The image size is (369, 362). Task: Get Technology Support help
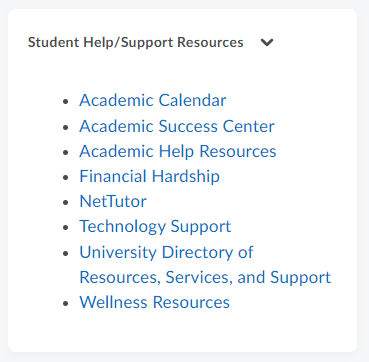pyautogui.click(x=155, y=227)
